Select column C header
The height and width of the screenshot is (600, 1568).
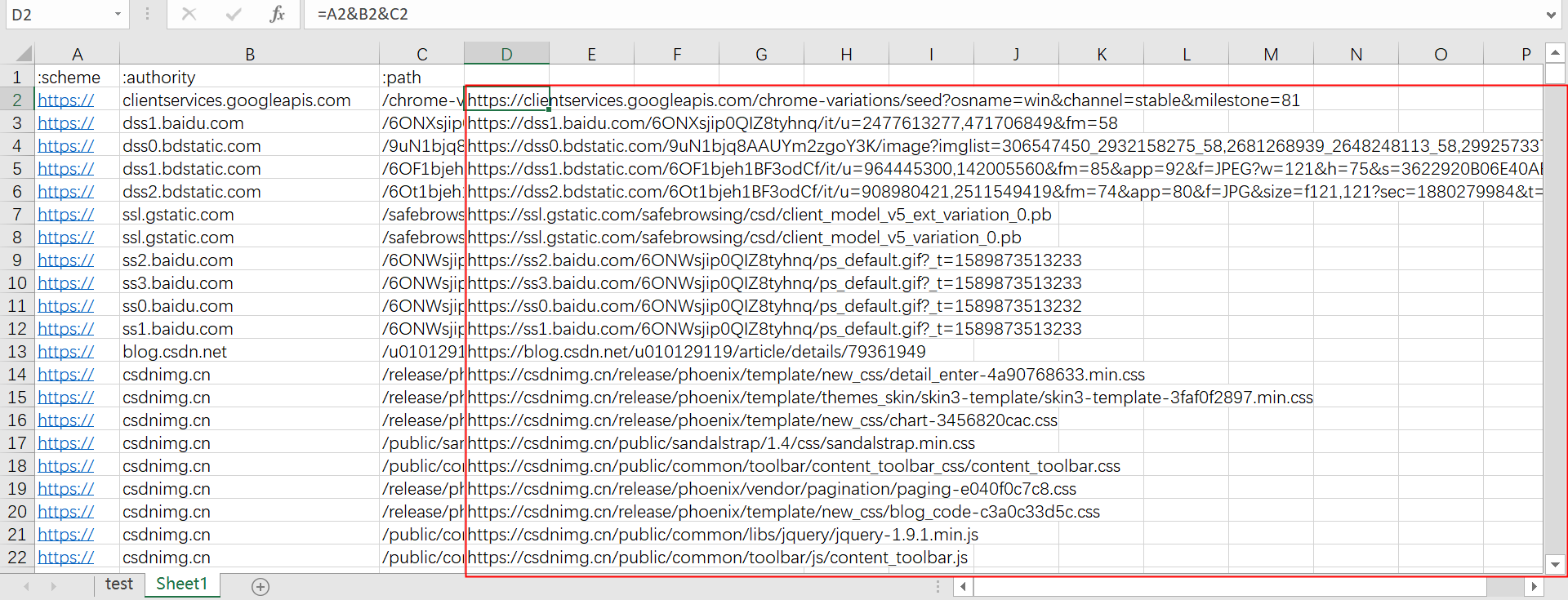[x=422, y=54]
